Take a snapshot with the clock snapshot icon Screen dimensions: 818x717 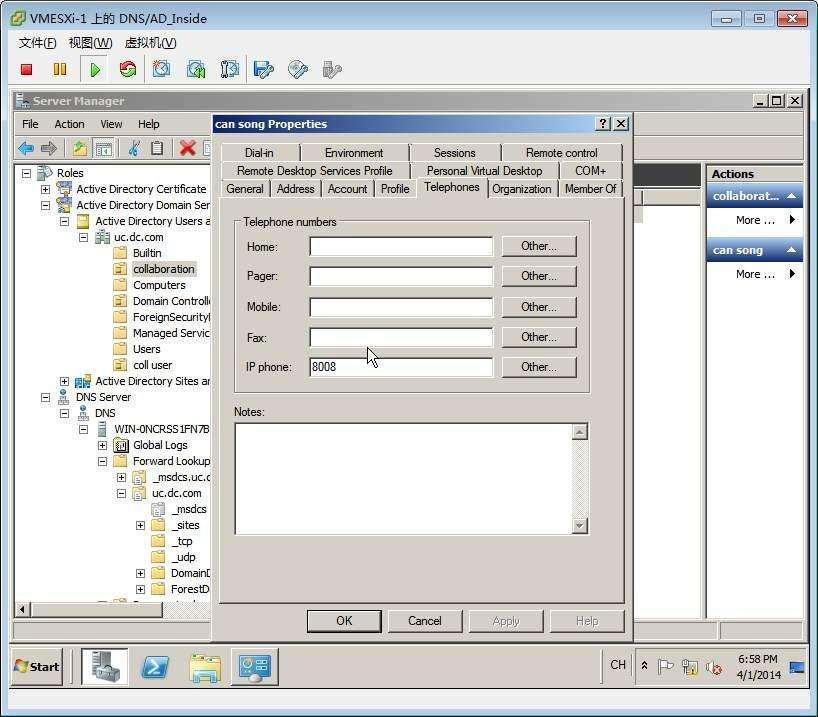pyautogui.click(x=161, y=69)
